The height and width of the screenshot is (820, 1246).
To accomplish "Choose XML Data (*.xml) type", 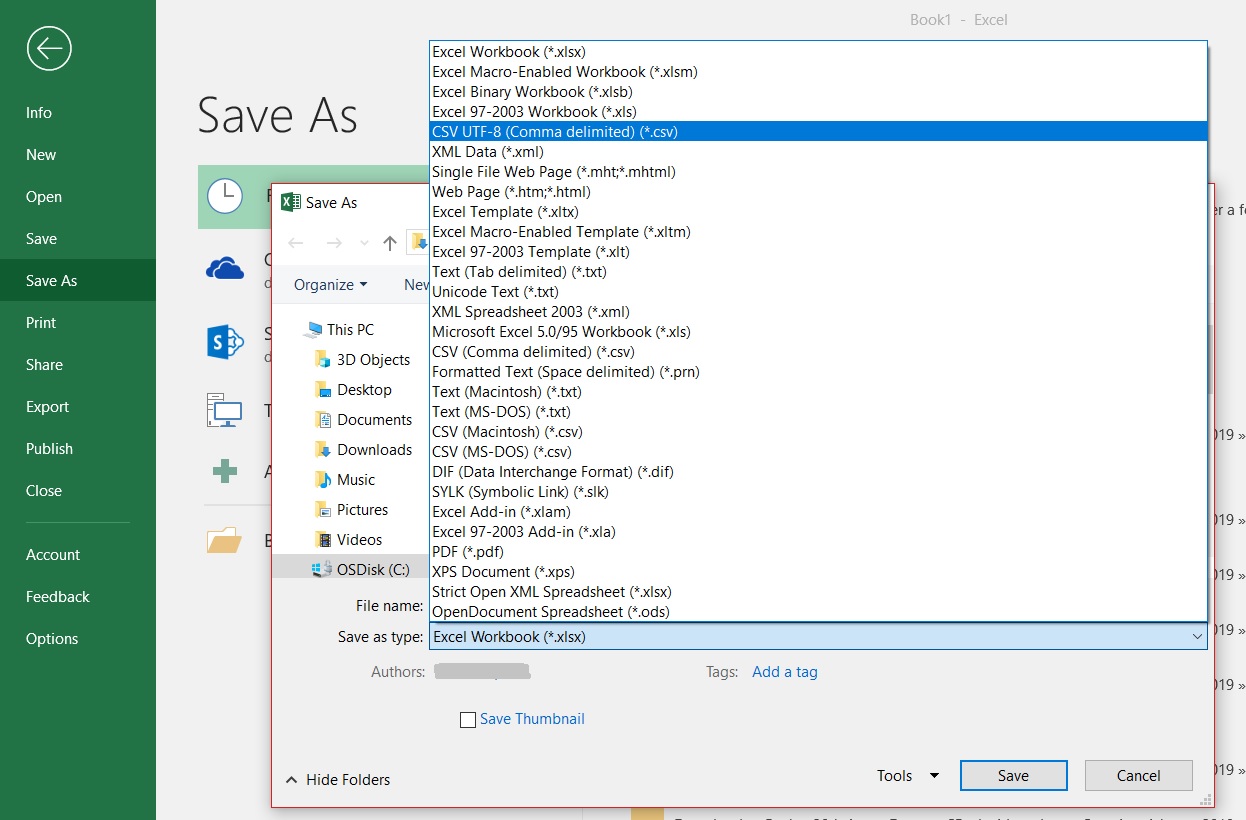I will click(x=818, y=151).
